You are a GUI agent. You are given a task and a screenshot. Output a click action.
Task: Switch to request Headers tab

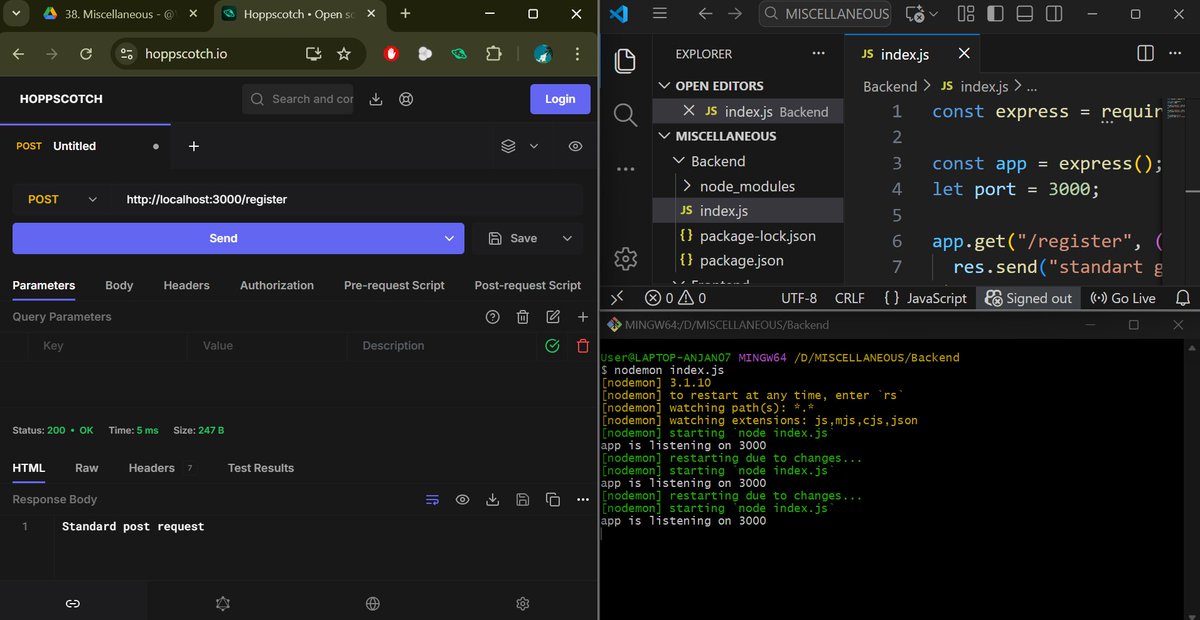tap(187, 285)
